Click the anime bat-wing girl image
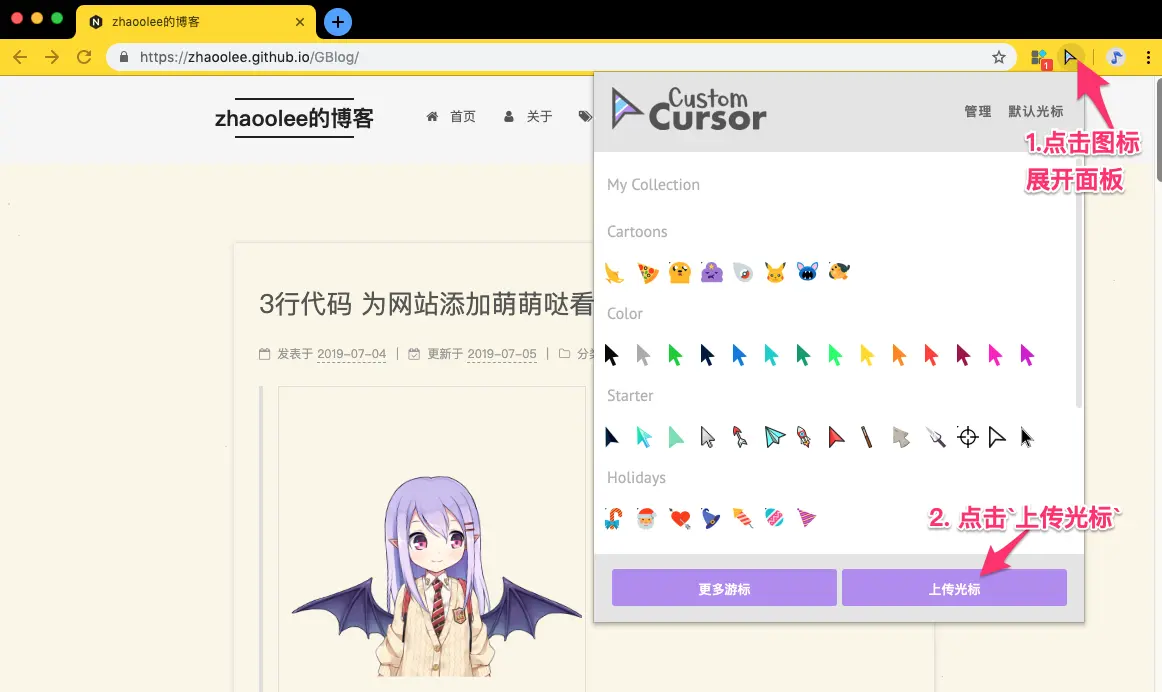The height and width of the screenshot is (692, 1162). point(436,576)
